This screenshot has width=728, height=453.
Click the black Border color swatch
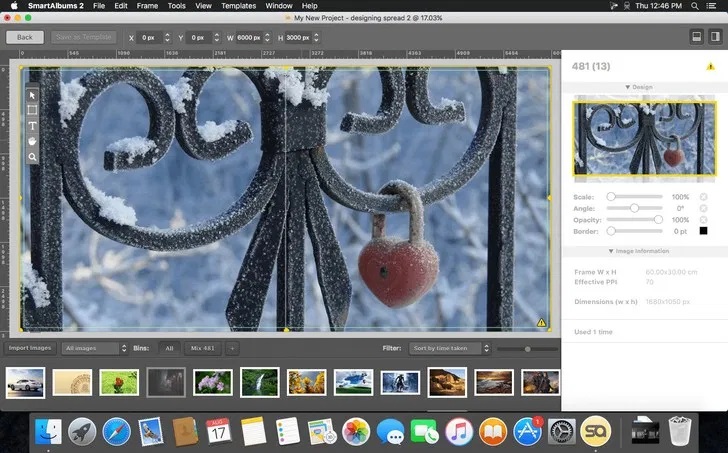(703, 231)
